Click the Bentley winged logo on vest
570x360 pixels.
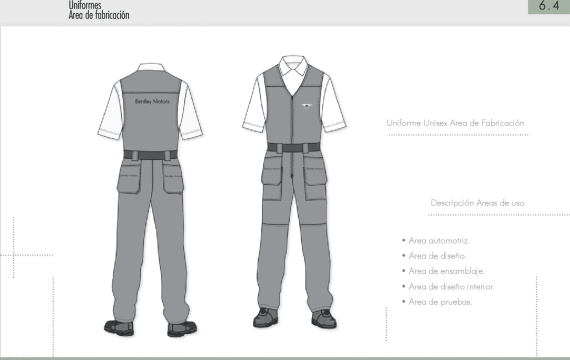tap(307, 106)
